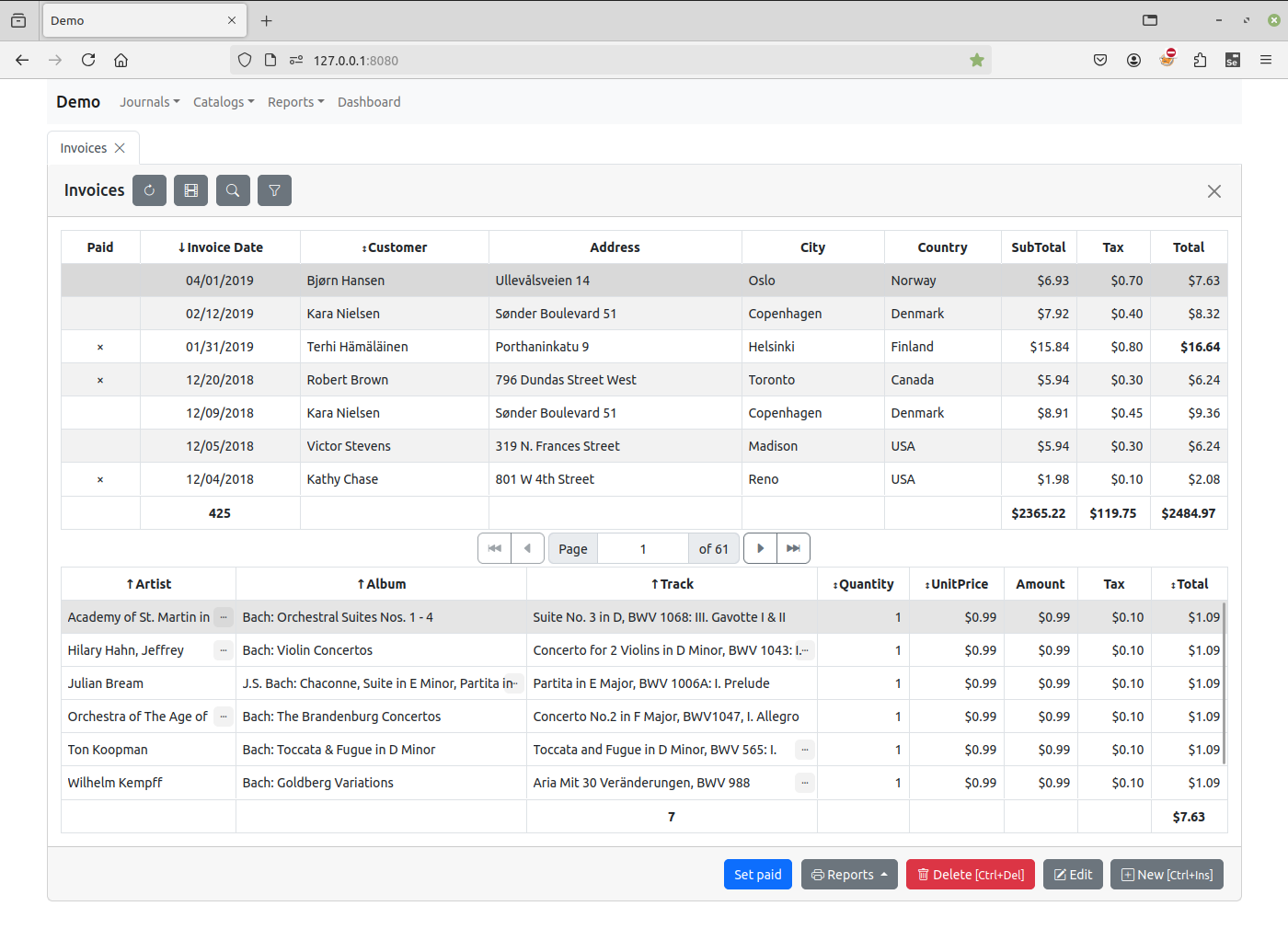Close the Invoices panel with X icon

[1213, 191]
